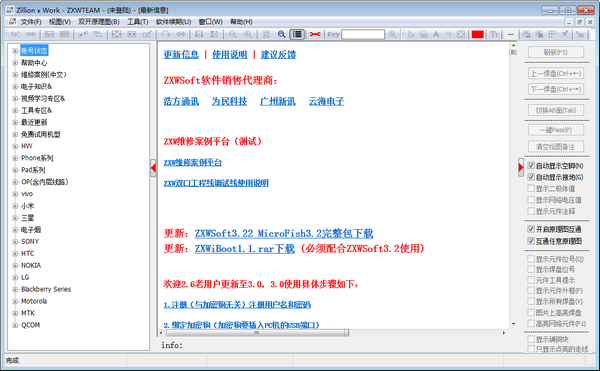This screenshot has height=371, width=600.
Task: Click the edit pencil box icon
Action: click(x=147, y=34)
